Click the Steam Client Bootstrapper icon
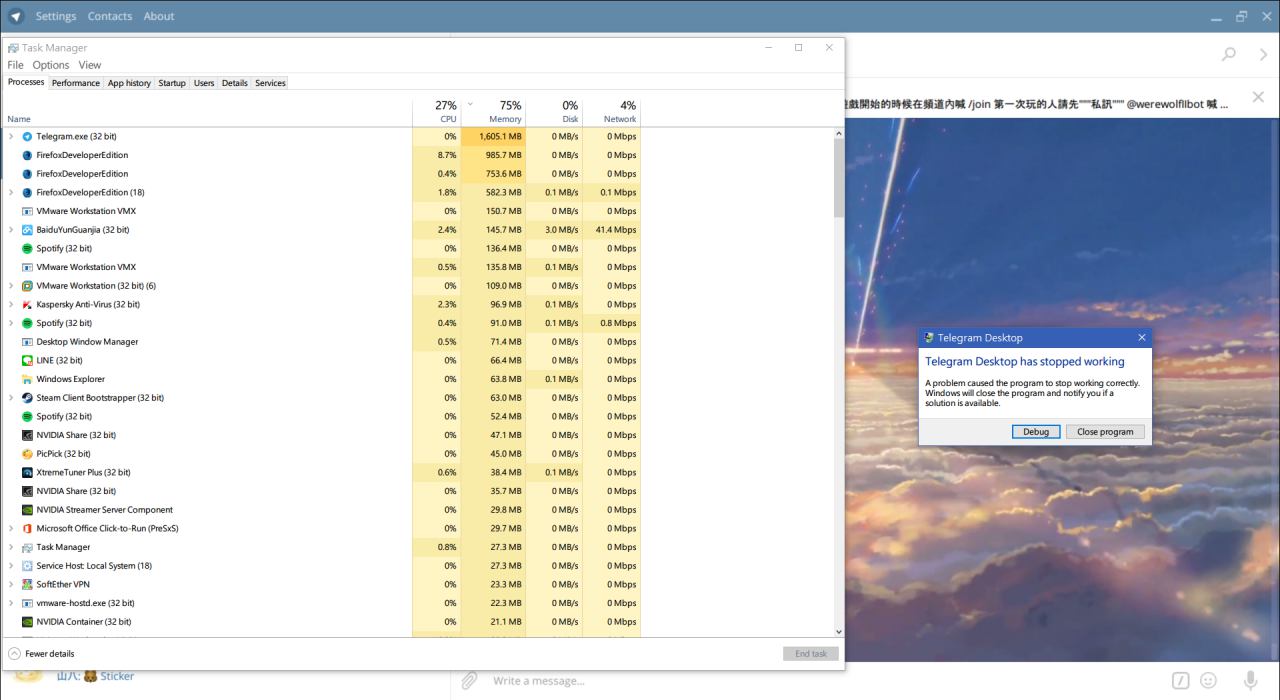This screenshot has height=700, width=1280. (x=27, y=398)
